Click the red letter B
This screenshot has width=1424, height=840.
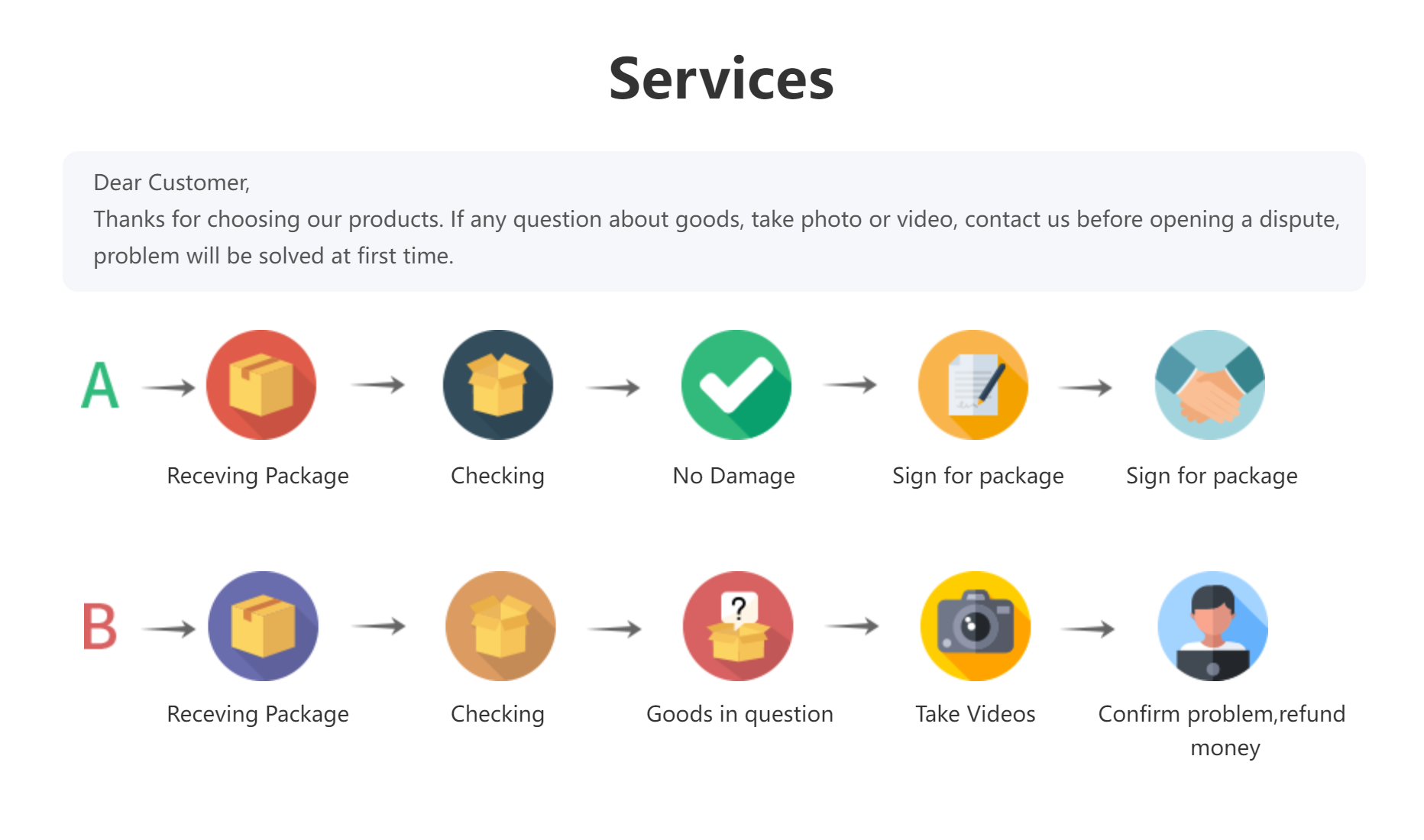pyautogui.click(x=100, y=627)
